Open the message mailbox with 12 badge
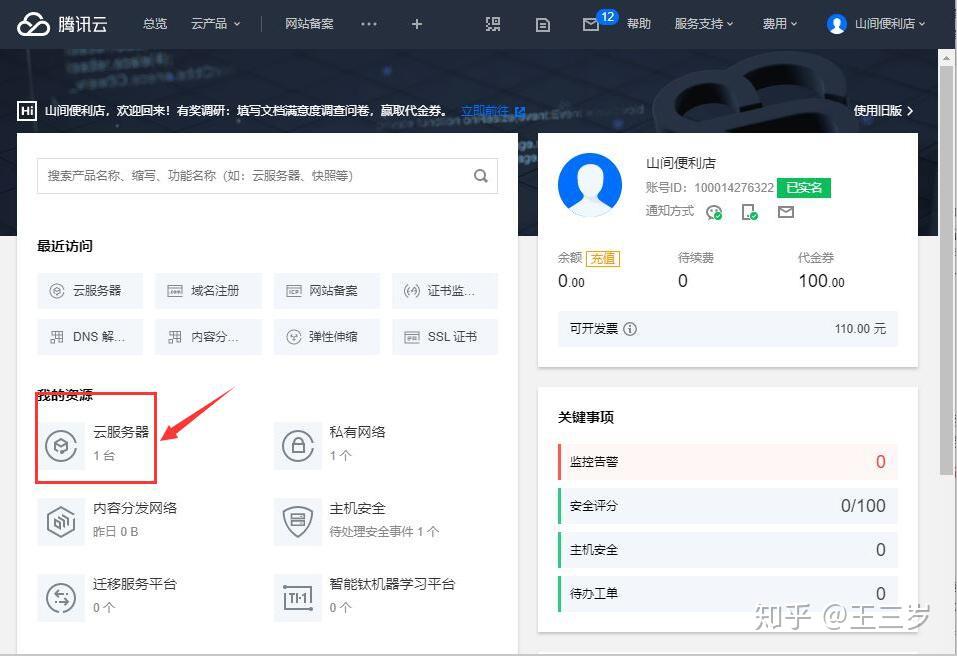 point(591,24)
